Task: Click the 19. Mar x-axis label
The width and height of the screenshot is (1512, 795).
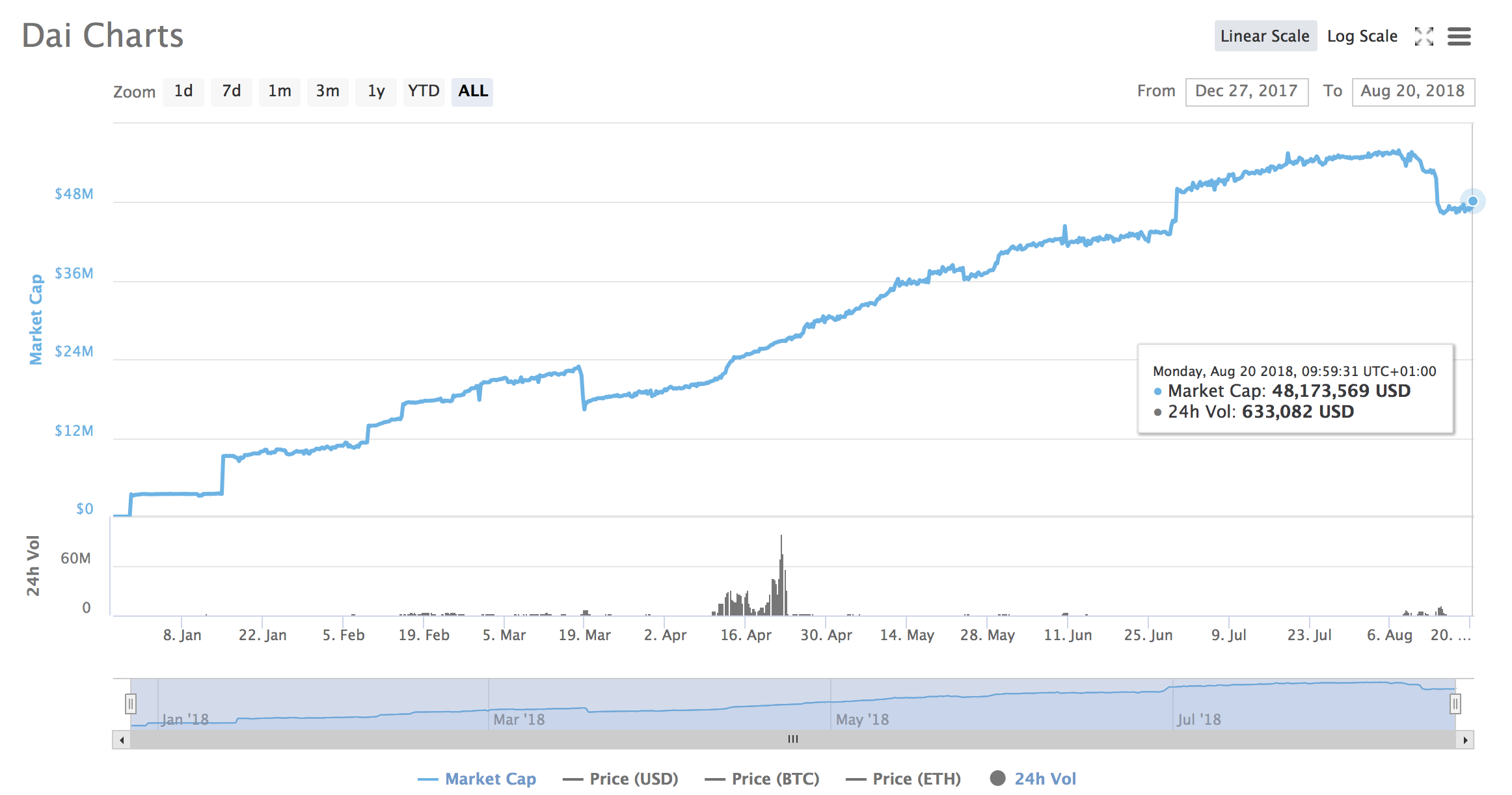Action: pos(584,635)
